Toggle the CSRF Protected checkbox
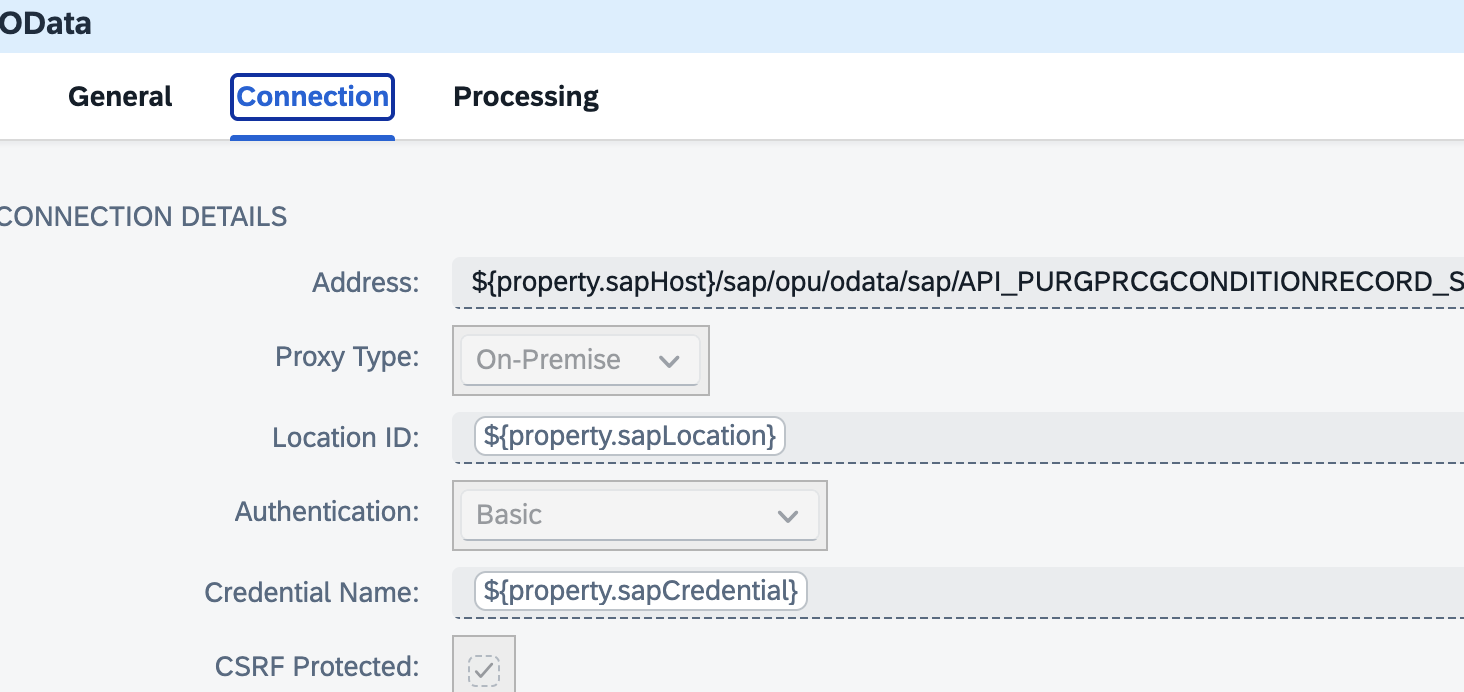 click(x=484, y=667)
